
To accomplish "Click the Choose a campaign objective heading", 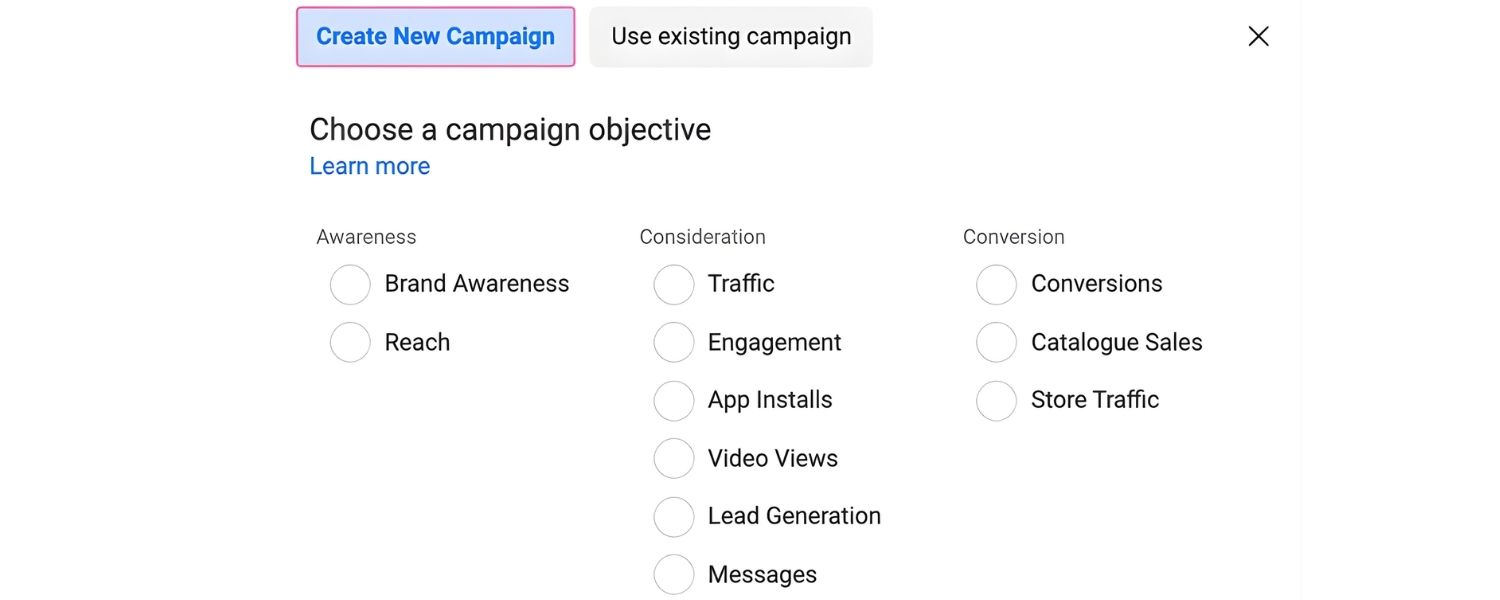I will click(510, 129).
